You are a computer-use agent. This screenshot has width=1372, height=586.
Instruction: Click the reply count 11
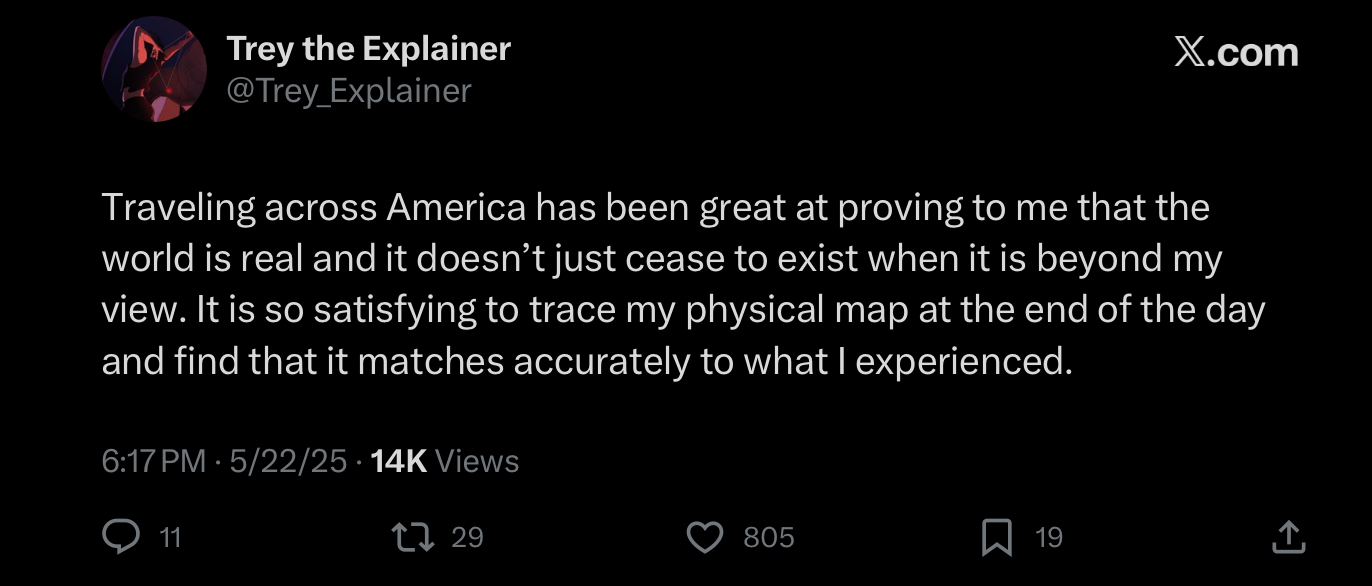pos(170,538)
